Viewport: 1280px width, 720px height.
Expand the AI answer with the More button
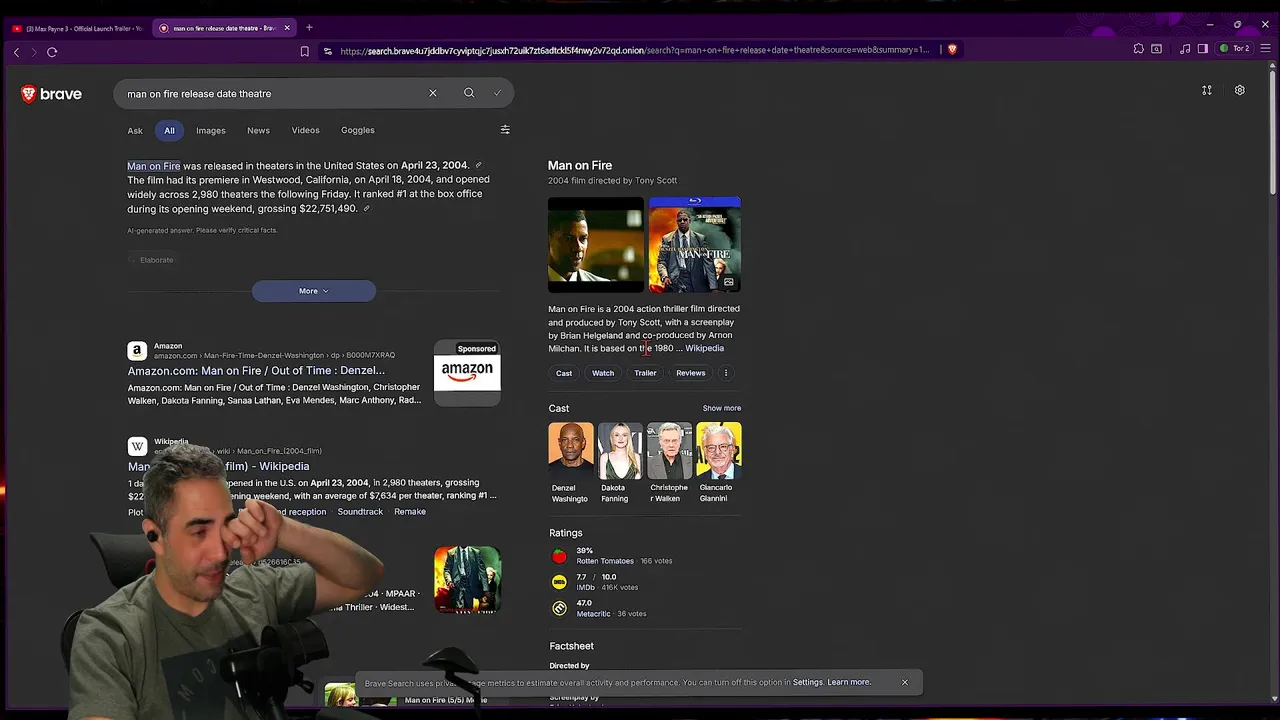pos(314,291)
